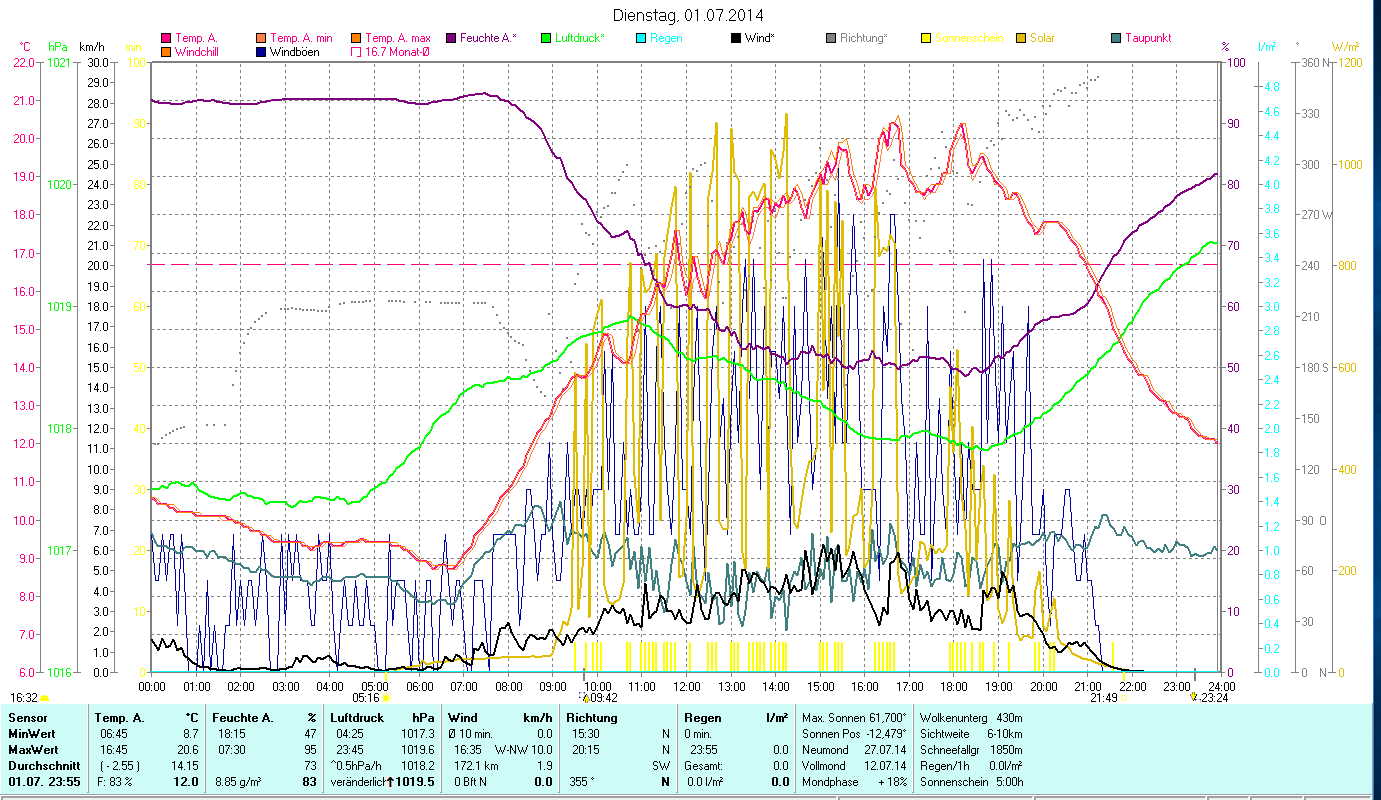Screen dimensions: 1381x800
Task: Click the sunrise sun icon at 05:16
Action: point(386,698)
